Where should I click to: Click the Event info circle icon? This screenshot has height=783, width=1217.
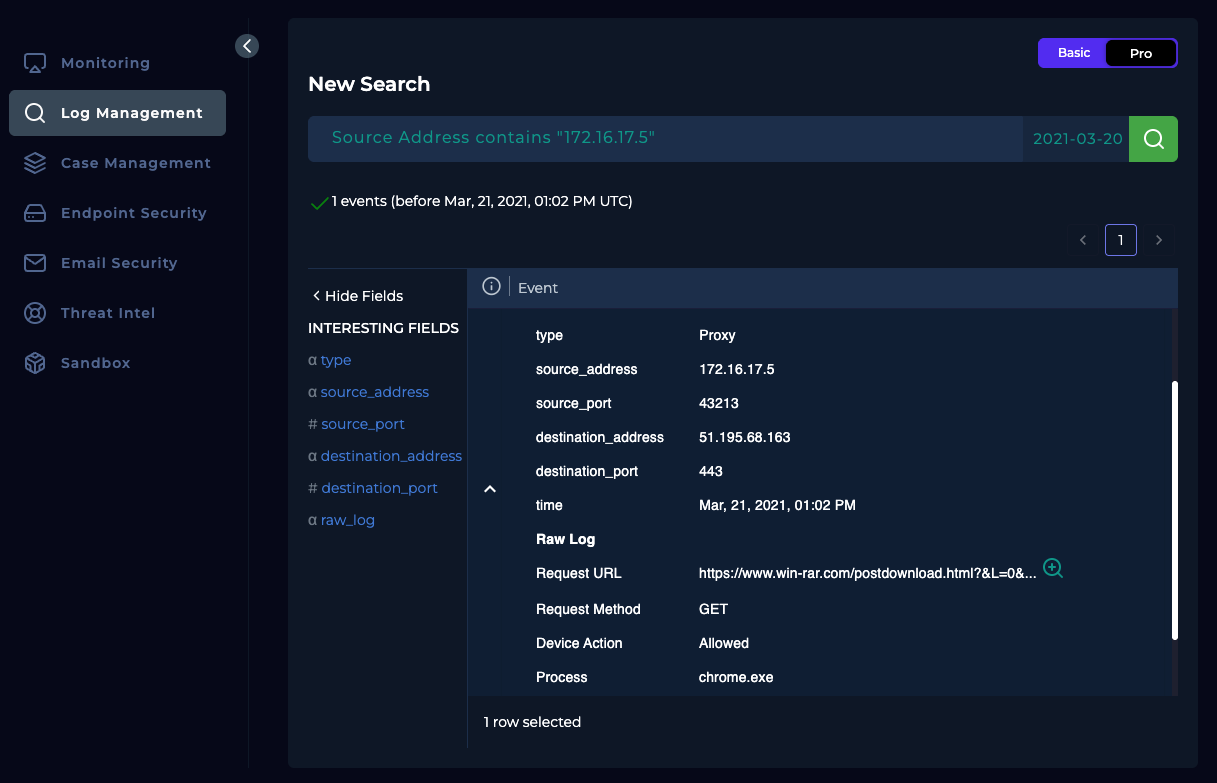pos(491,287)
